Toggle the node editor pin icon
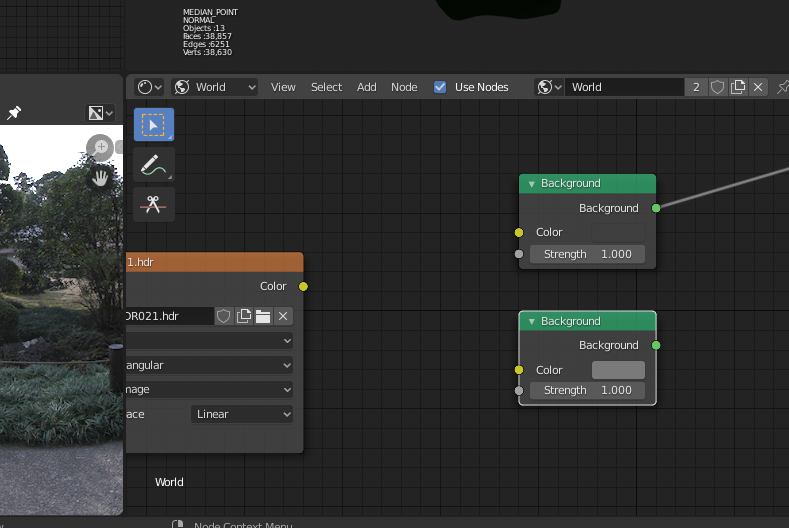Screen dimensions: 789x528 [782, 87]
